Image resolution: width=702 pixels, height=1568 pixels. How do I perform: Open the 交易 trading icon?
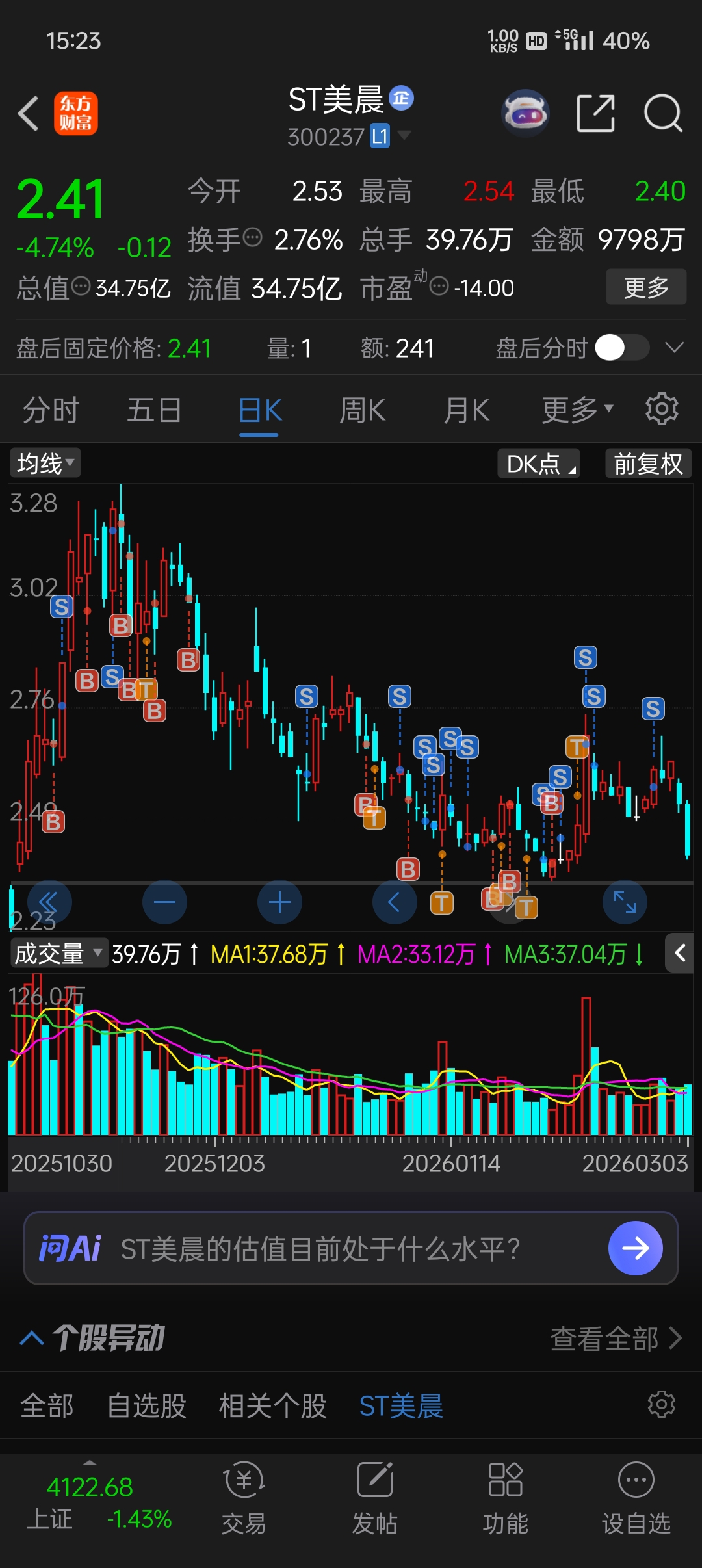point(244,1498)
